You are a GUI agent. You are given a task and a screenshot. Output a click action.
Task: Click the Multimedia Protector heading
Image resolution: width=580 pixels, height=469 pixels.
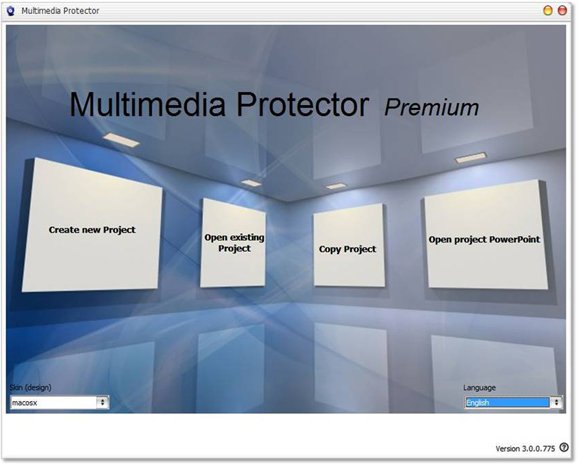pos(219,105)
